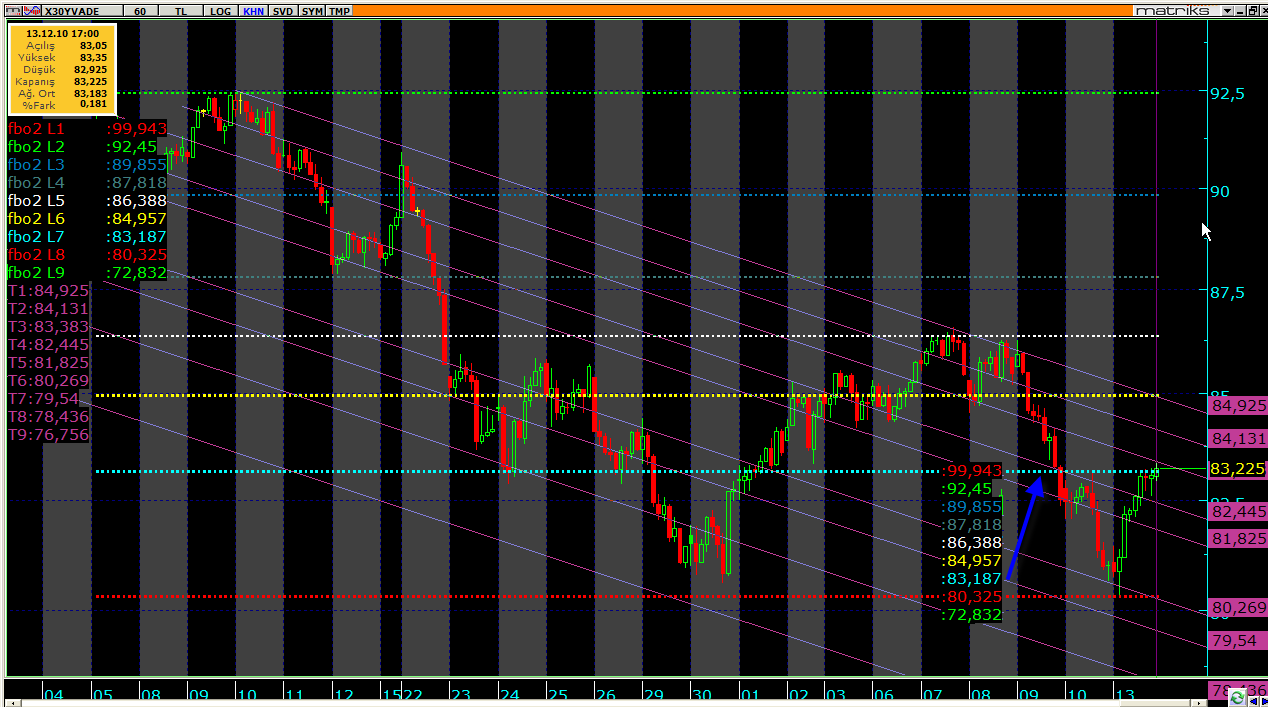Minimize the chart window
The image size is (1268, 707).
click(x=1239, y=10)
